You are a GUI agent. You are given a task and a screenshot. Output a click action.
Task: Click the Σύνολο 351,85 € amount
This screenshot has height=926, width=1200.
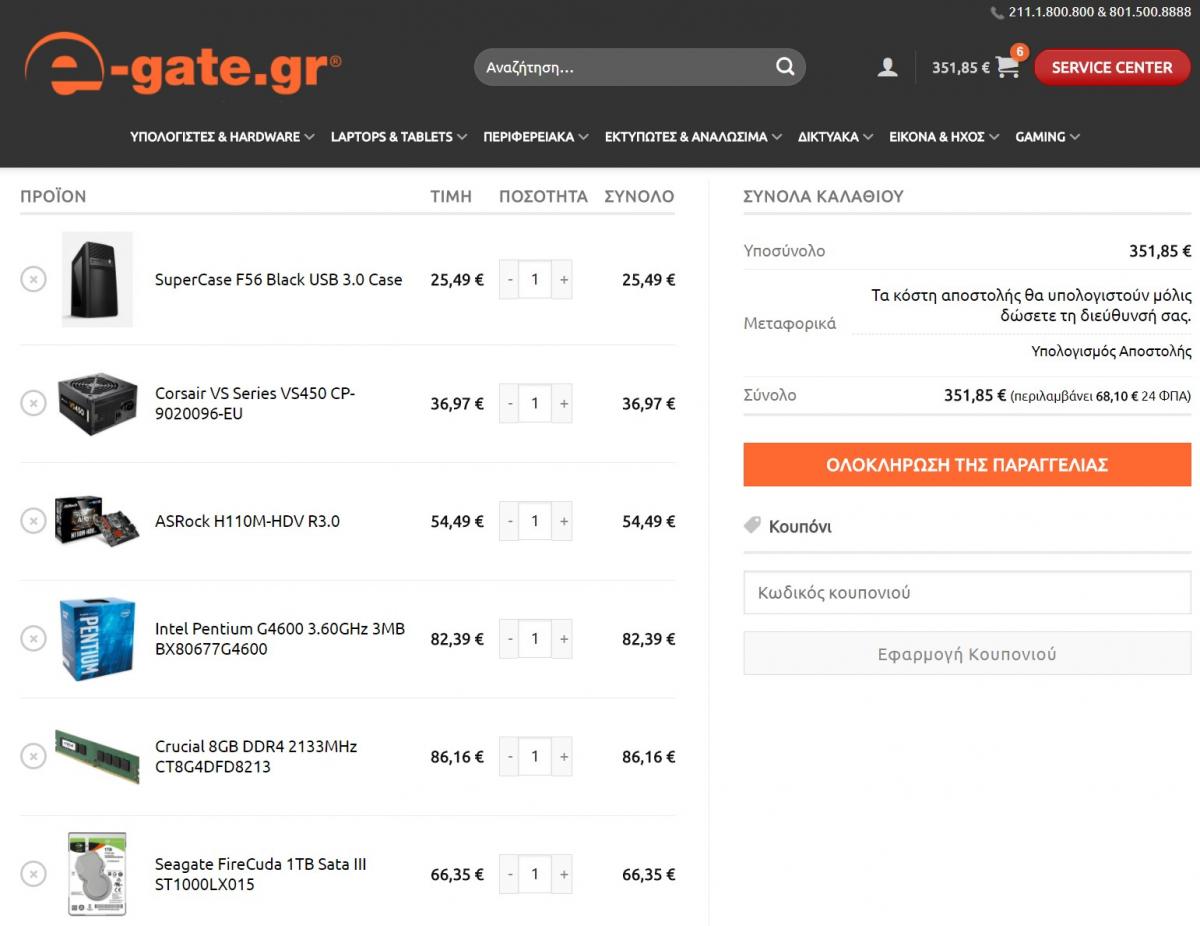click(975, 395)
